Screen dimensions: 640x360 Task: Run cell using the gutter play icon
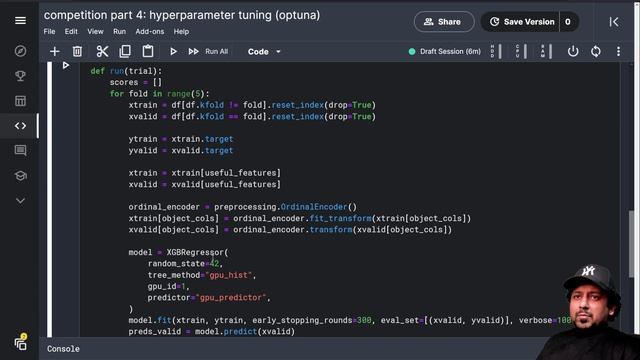pos(66,65)
